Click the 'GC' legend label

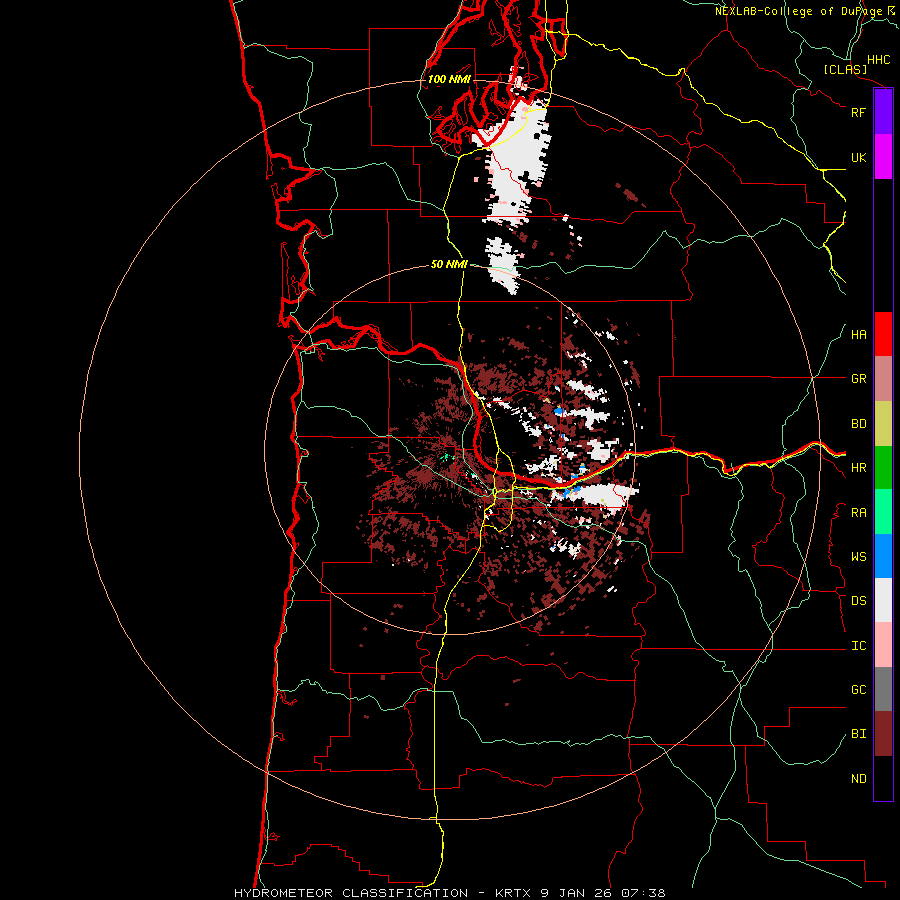tap(858, 690)
